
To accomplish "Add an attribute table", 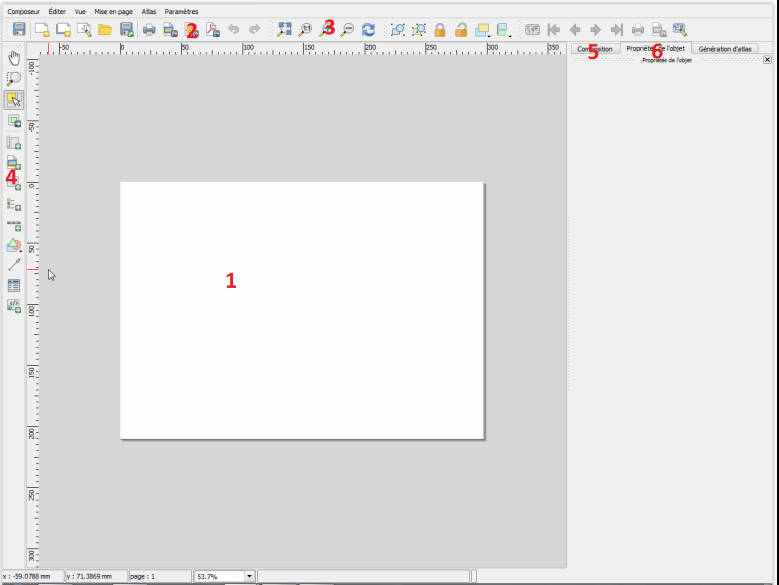I will (x=14, y=286).
